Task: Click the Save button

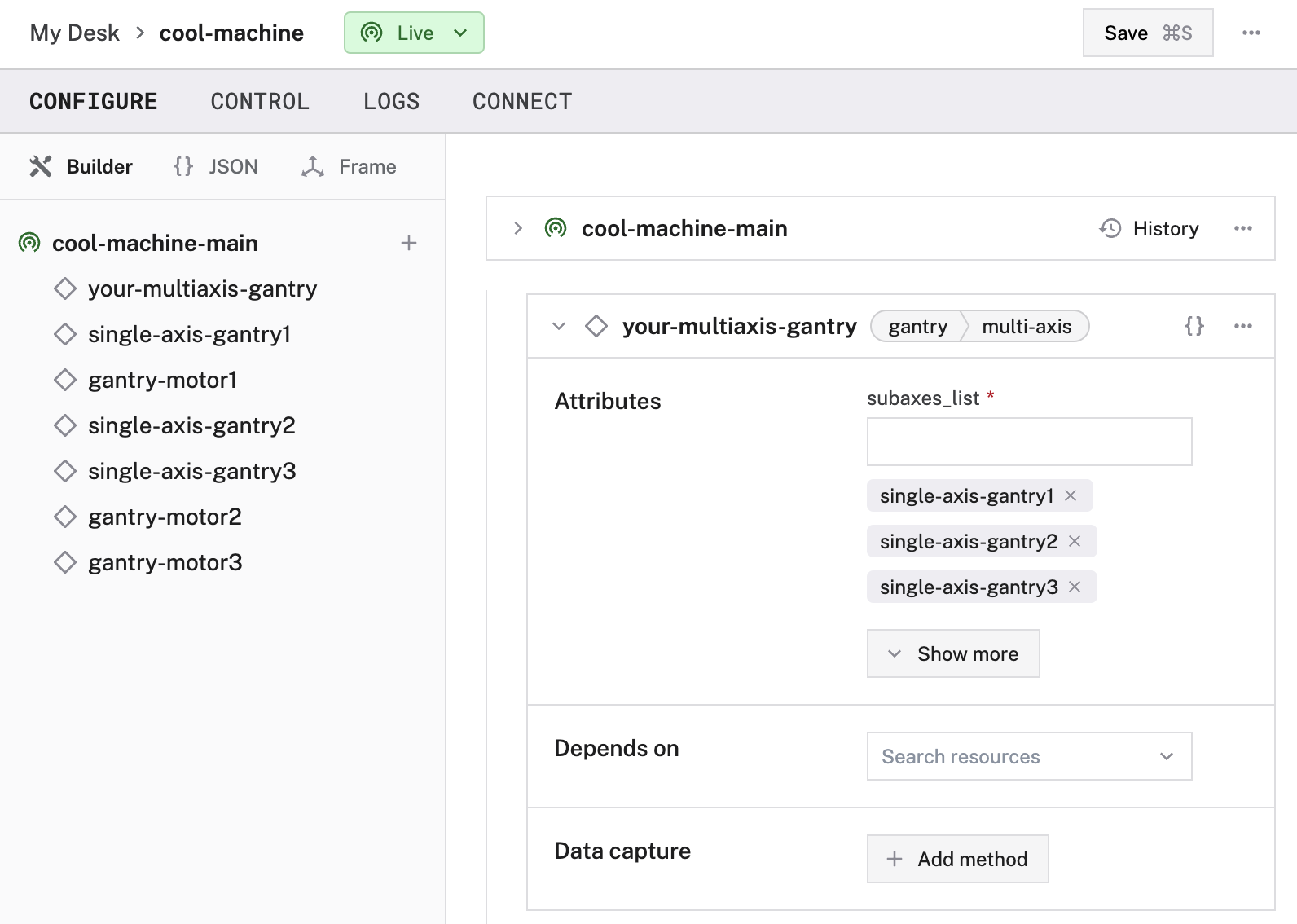Action: pos(1147,33)
